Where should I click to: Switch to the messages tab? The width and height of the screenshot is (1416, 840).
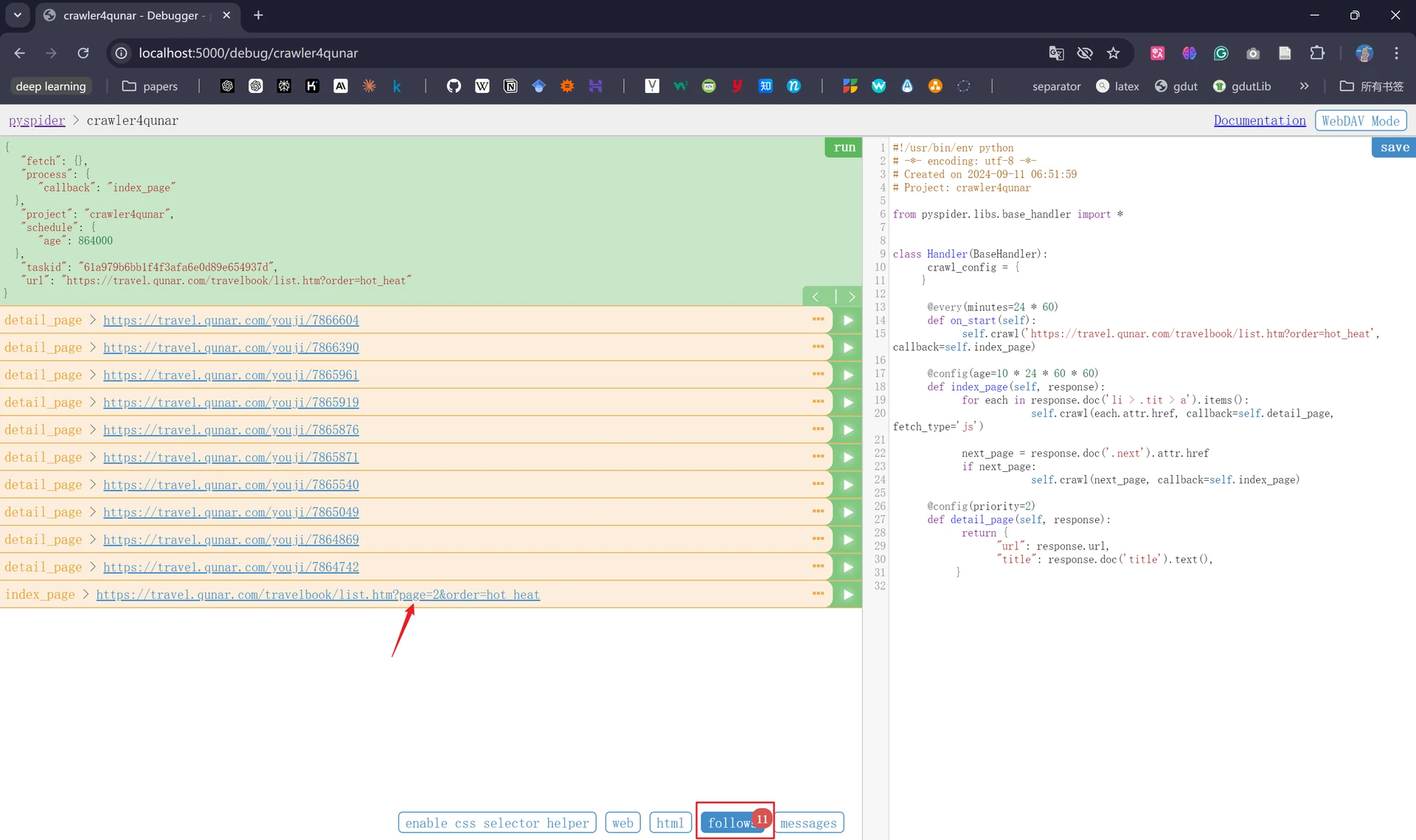(x=808, y=822)
